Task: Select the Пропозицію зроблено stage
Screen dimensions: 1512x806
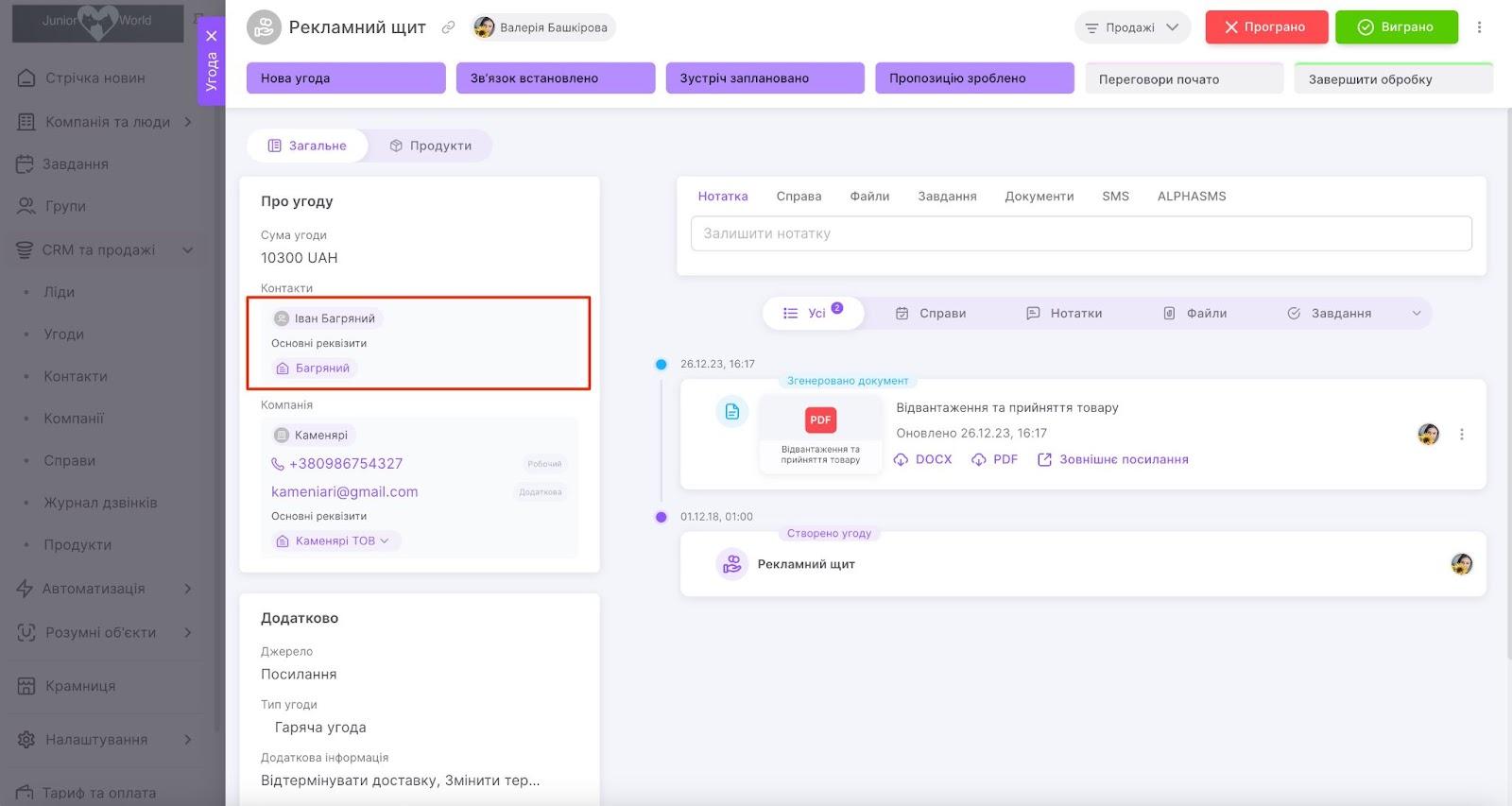Action: click(975, 78)
